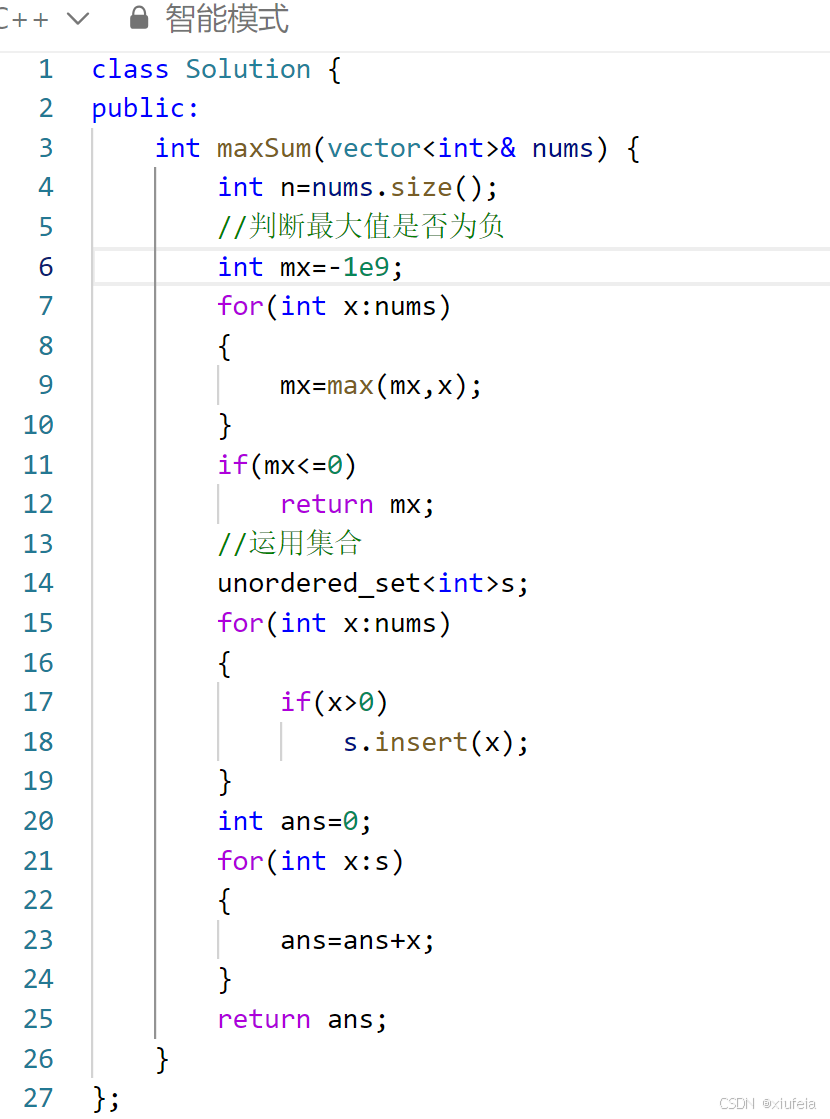Click 'if(x>0)' on line 17

334,703
